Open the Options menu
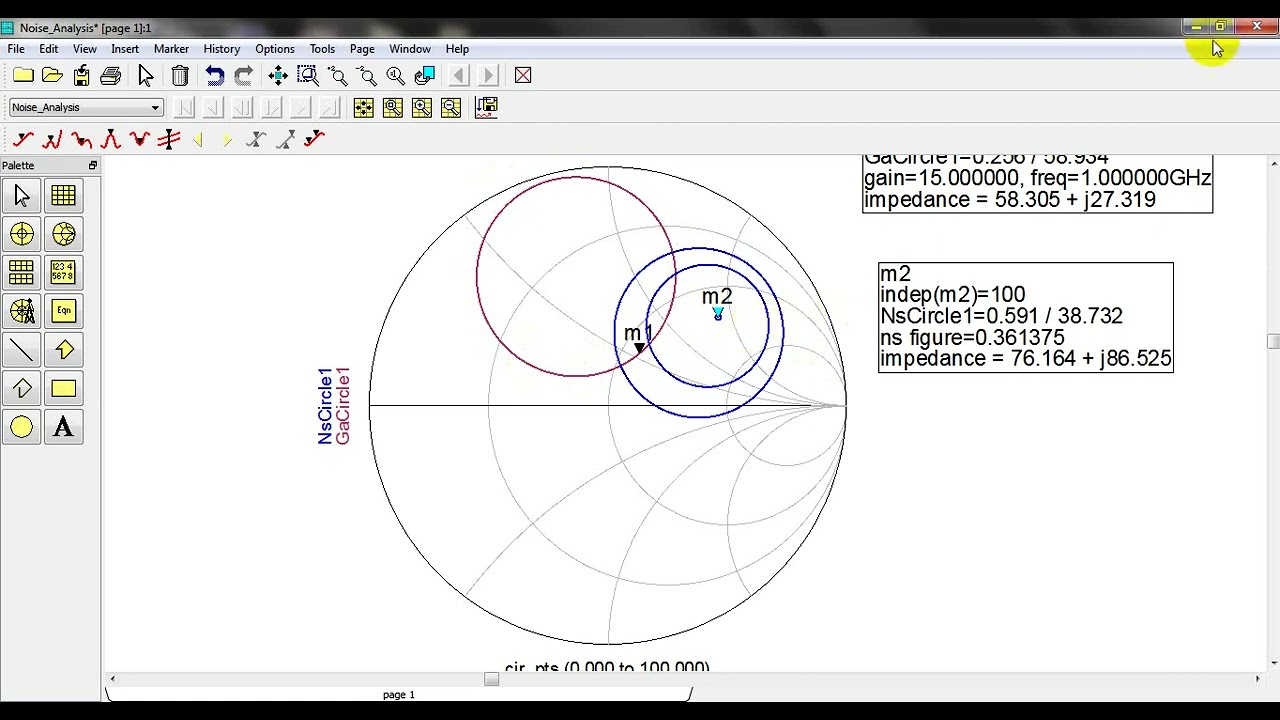Image resolution: width=1280 pixels, height=720 pixels. (275, 49)
